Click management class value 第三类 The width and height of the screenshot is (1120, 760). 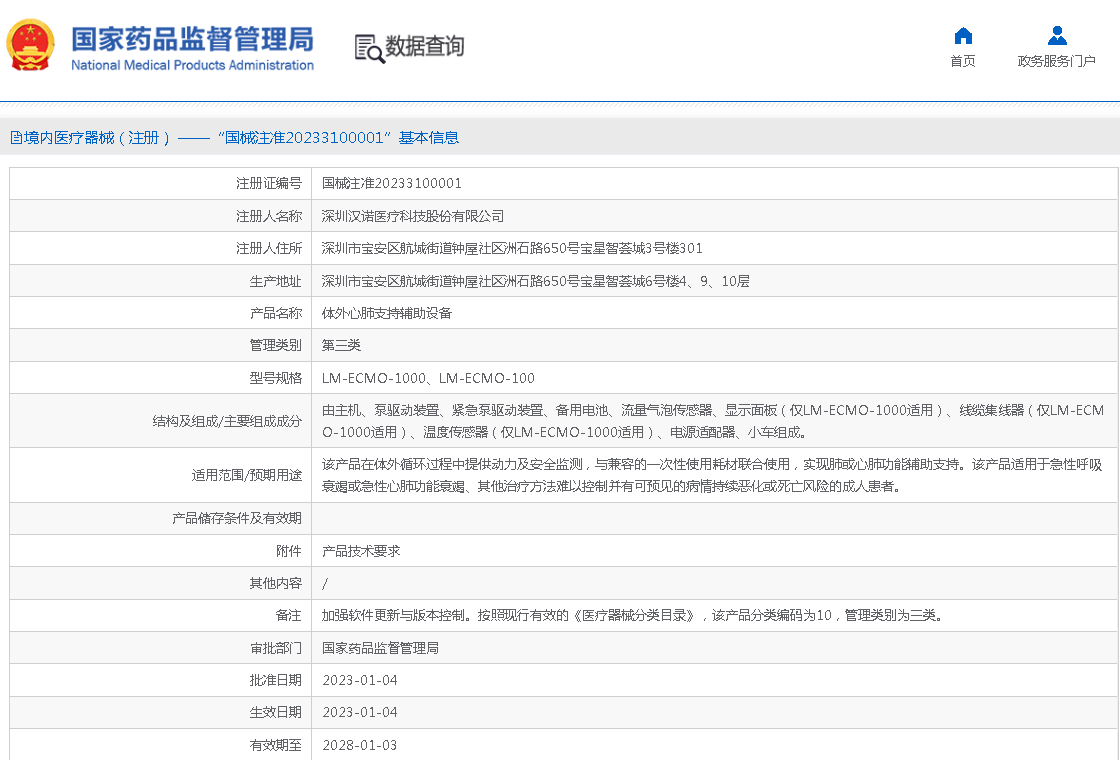[341, 345]
